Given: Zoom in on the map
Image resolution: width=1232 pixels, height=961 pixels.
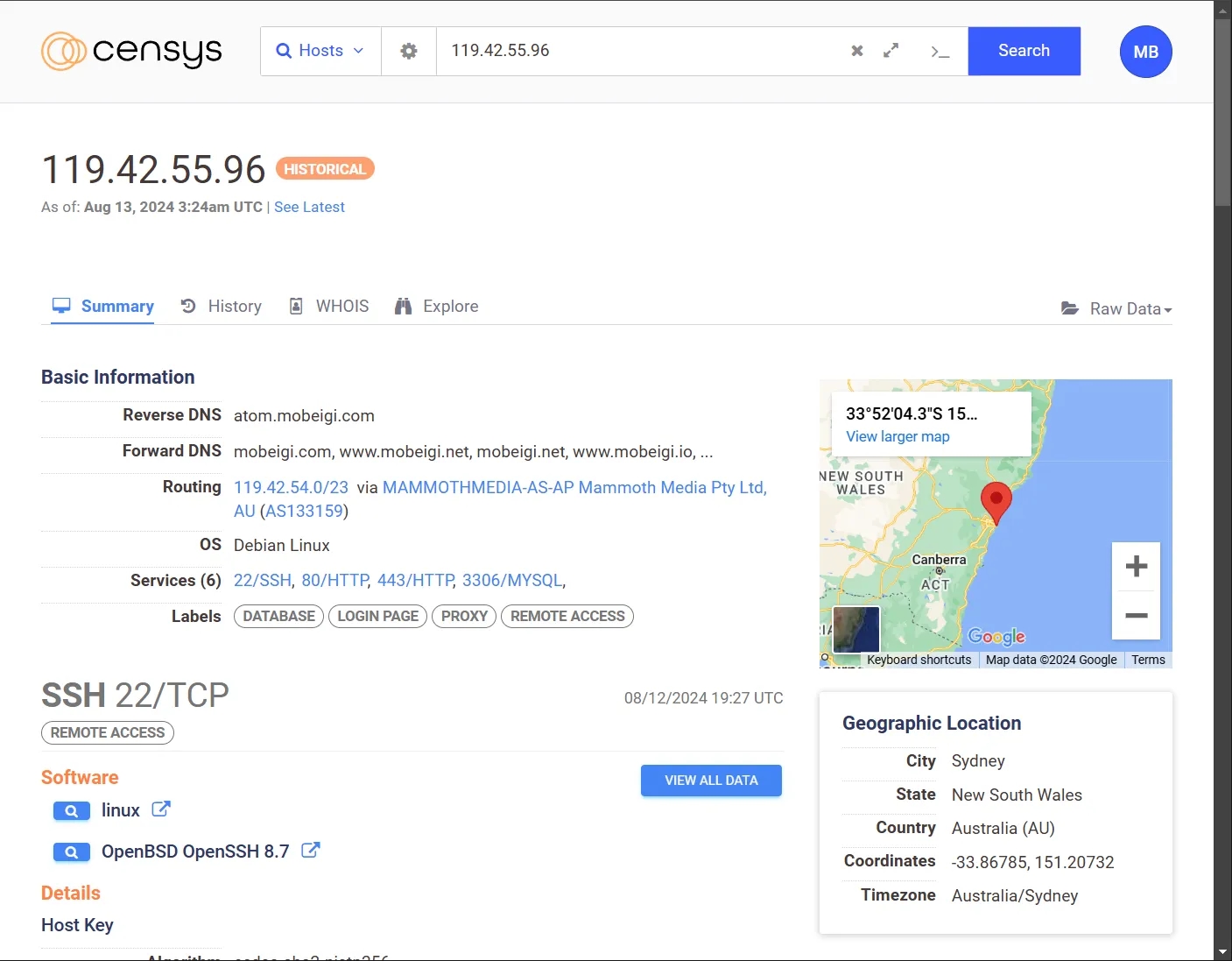Looking at the screenshot, I should 1136,566.
